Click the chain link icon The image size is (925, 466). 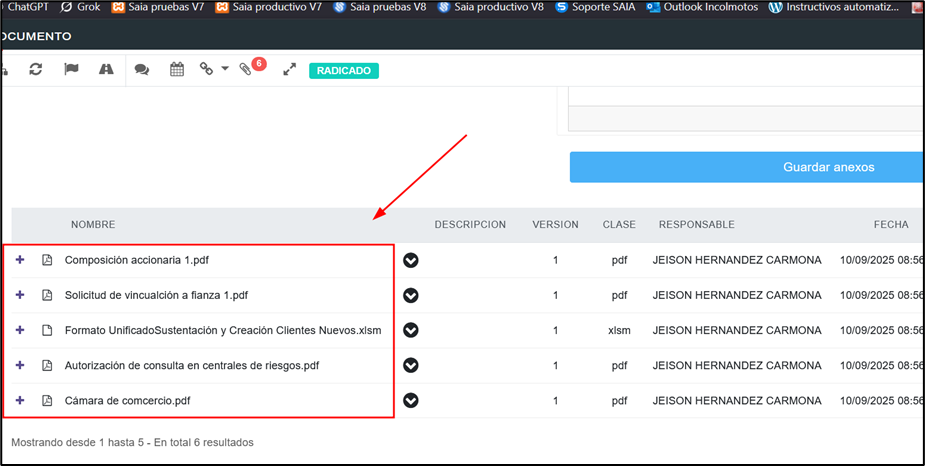[207, 69]
